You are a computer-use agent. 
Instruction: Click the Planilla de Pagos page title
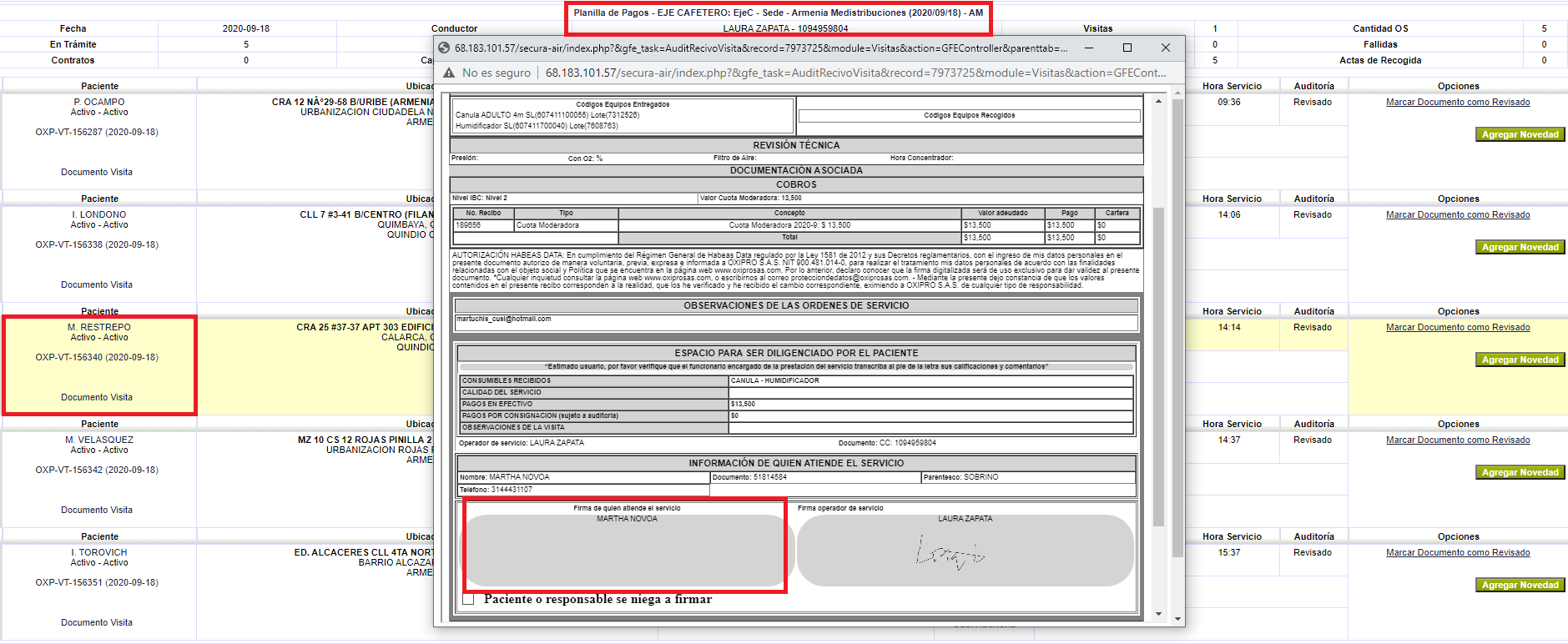click(779, 13)
